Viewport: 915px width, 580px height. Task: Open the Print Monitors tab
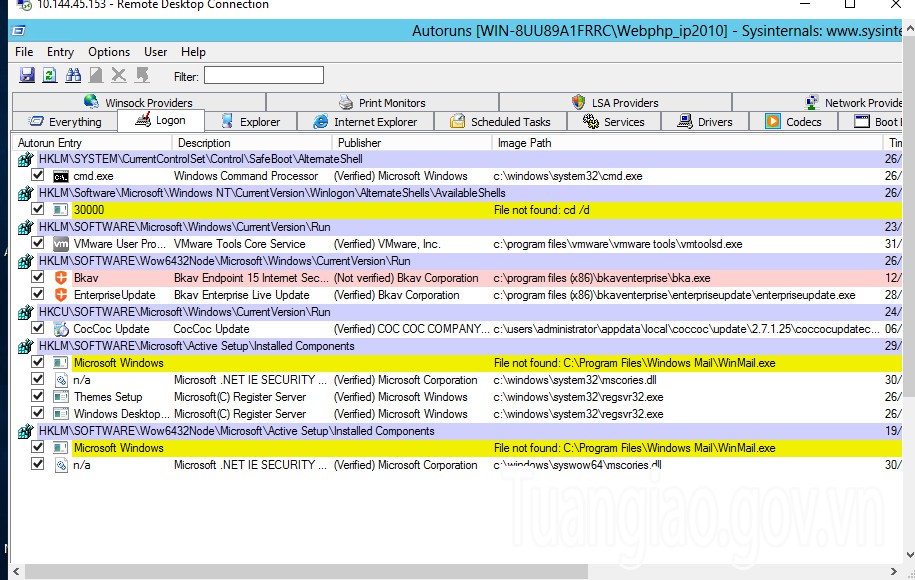tap(382, 103)
